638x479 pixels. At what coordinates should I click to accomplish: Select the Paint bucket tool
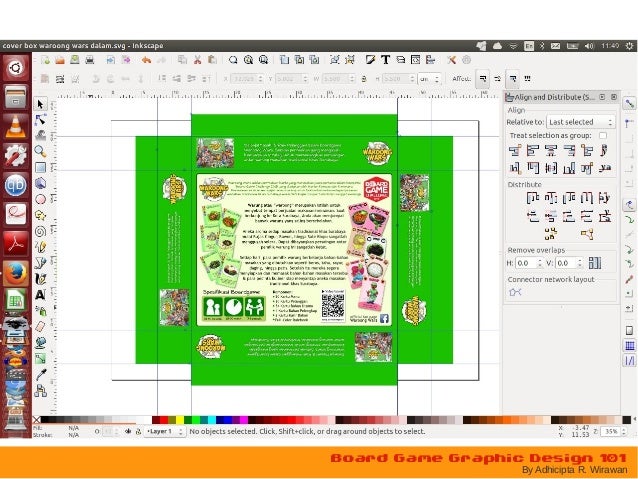click(40, 343)
